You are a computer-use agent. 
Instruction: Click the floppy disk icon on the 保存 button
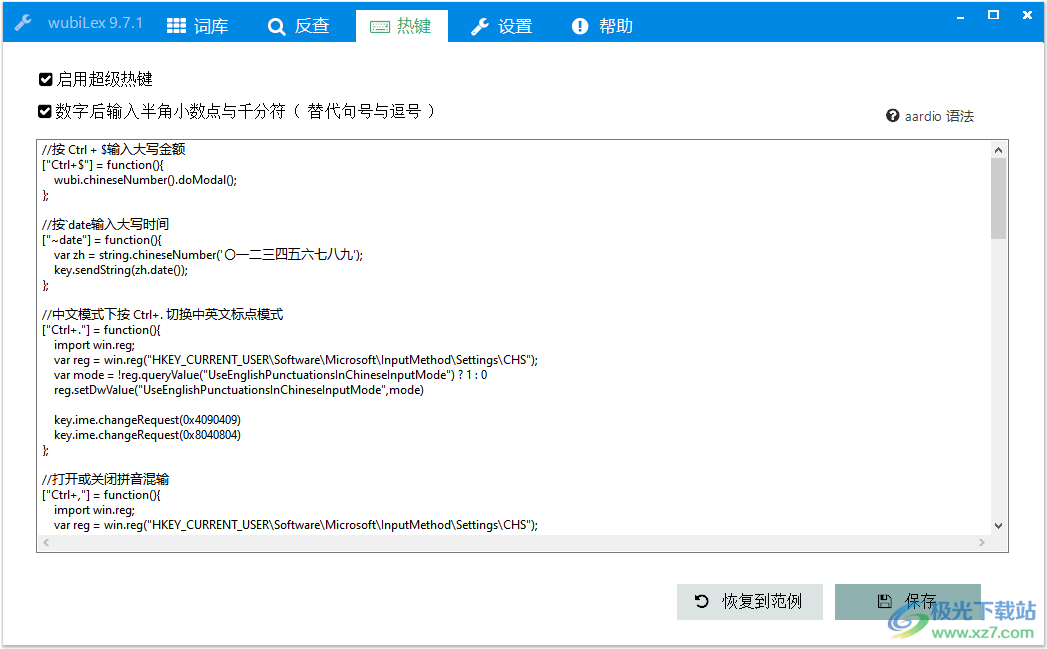(884, 601)
